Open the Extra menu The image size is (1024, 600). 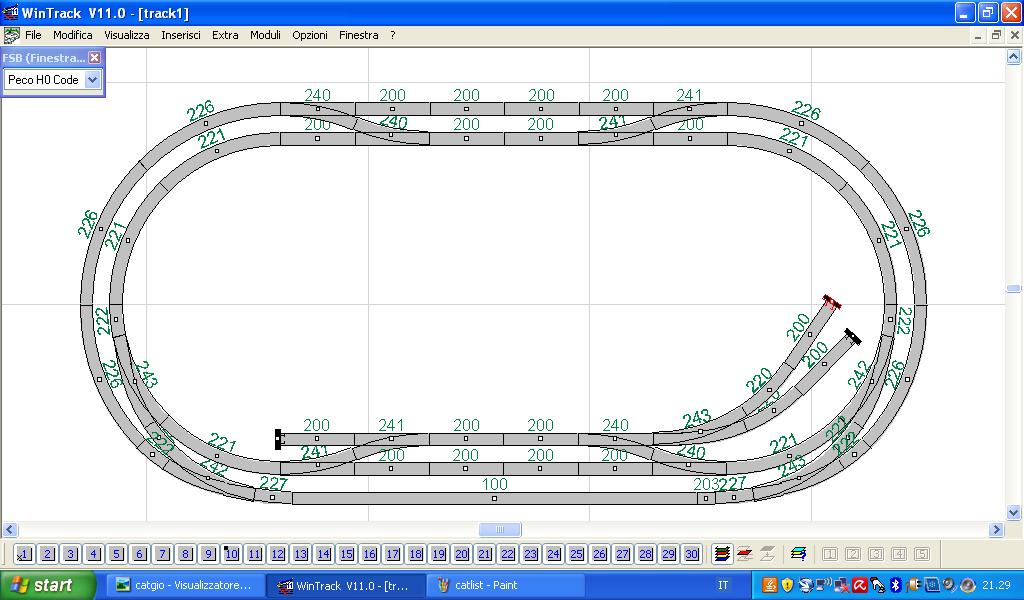pyautogui.click(x=225, y=35)
